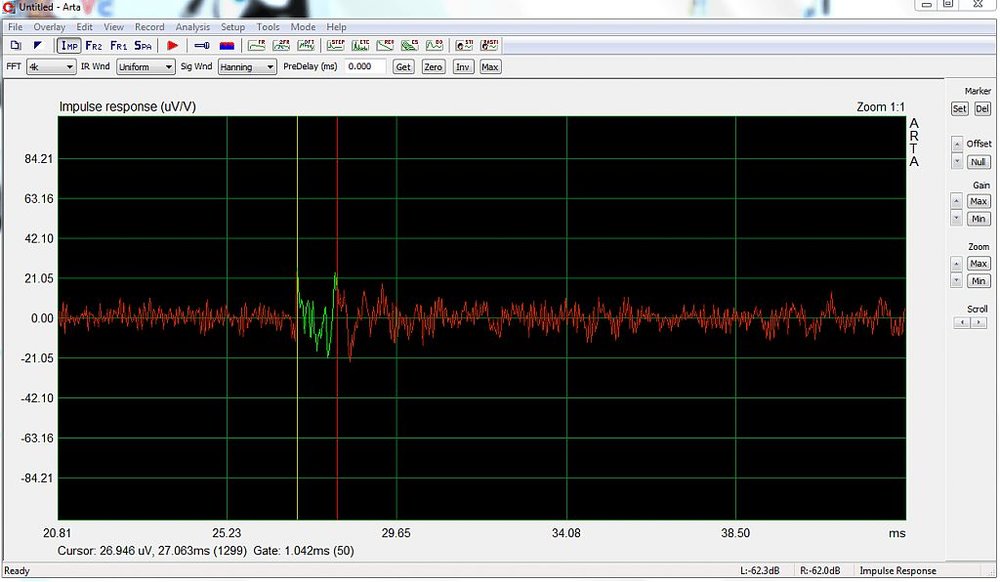Click the Zoom down arrow
This screenshot has height=582, width=1000.
click(x=956, y=280)
